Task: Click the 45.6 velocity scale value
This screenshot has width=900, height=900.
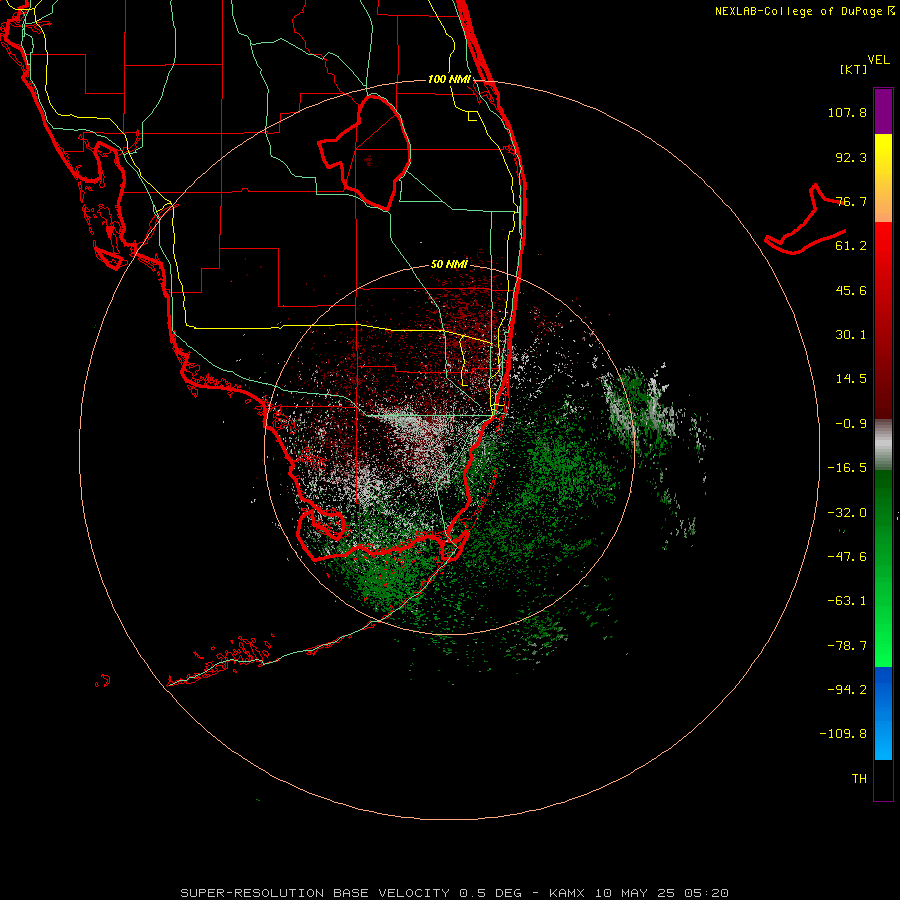Action: [x=851, y=290]
